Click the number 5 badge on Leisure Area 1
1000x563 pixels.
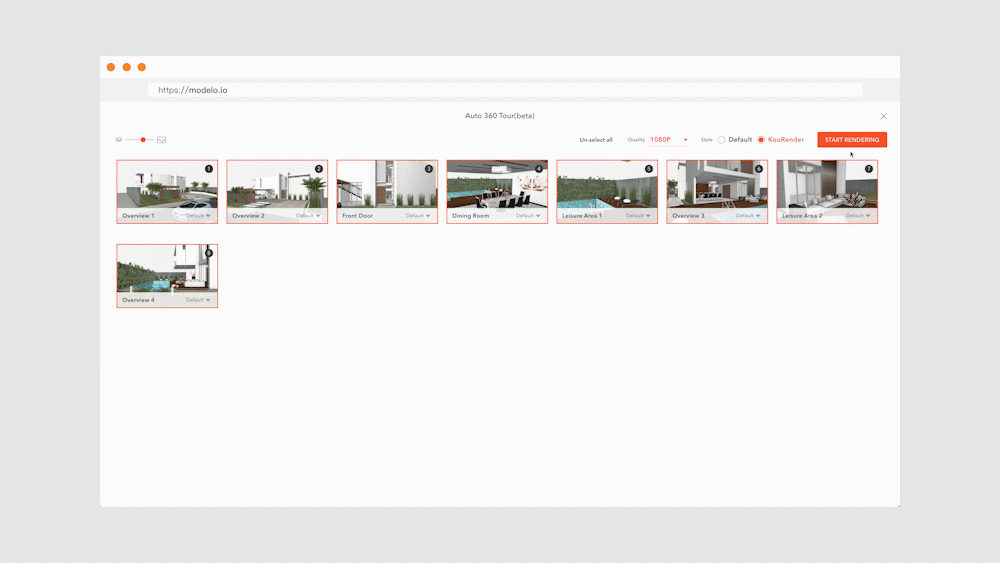click(649, 169)
